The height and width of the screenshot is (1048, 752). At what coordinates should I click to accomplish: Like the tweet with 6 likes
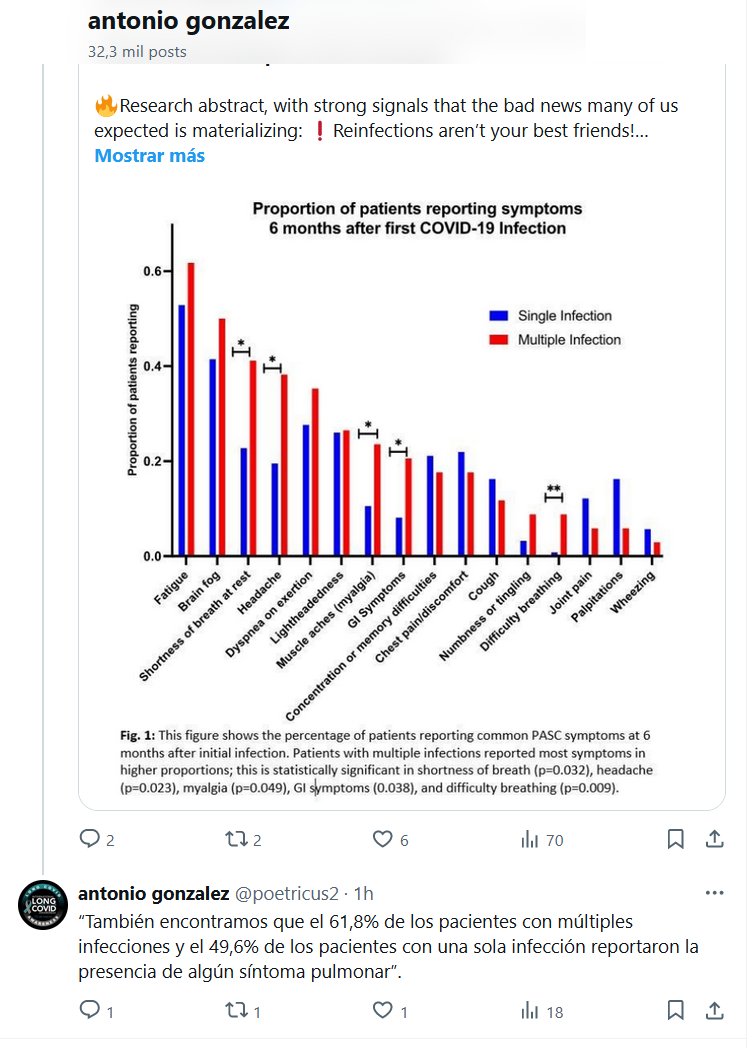click(x=382, y=839)
